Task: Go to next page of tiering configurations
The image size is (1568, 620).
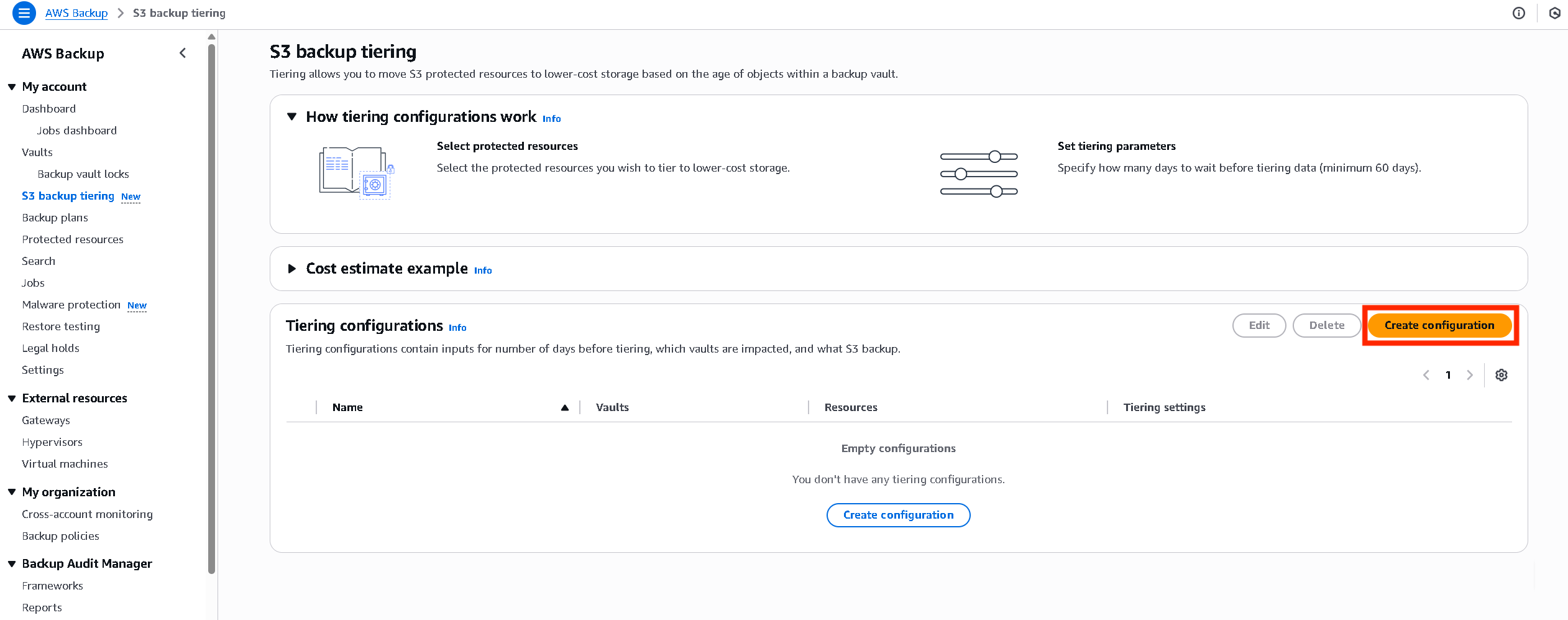Action: pyautogui.click(x=1470, y=375)
